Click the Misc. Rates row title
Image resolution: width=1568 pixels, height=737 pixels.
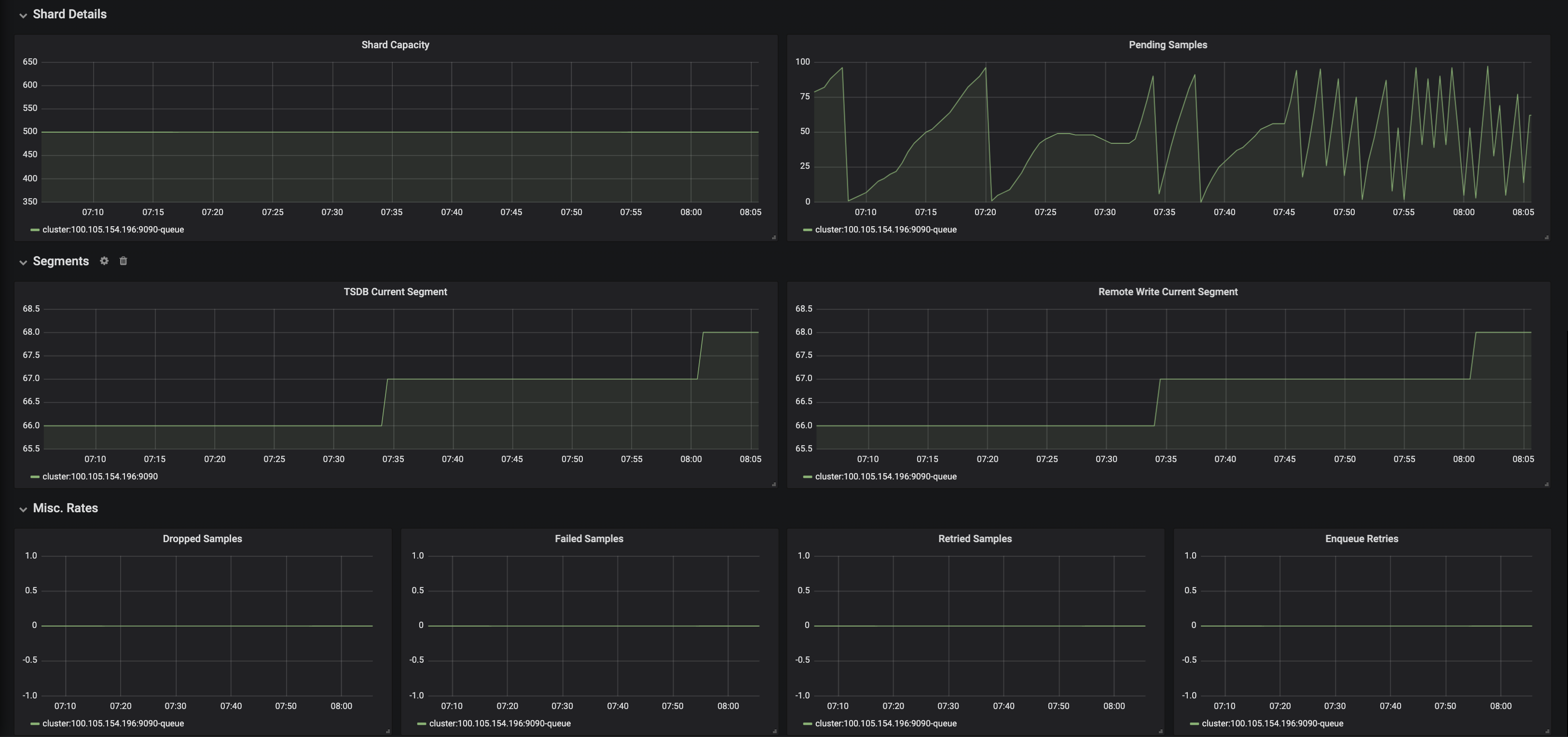click(65, 509)
